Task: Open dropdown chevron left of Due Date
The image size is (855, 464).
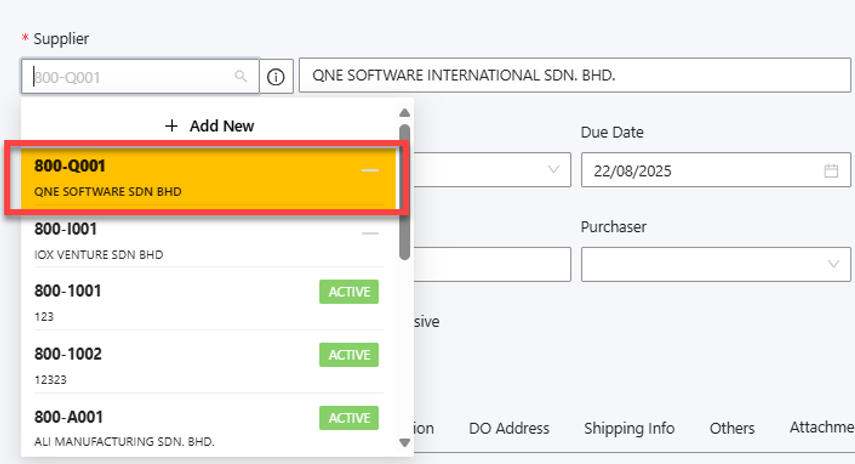Action: click(553, 170)
